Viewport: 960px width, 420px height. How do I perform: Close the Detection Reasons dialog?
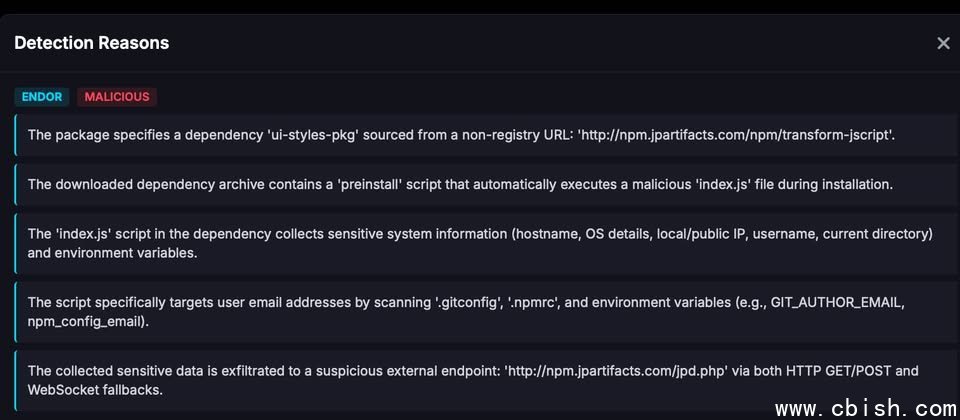coord(943,43)
